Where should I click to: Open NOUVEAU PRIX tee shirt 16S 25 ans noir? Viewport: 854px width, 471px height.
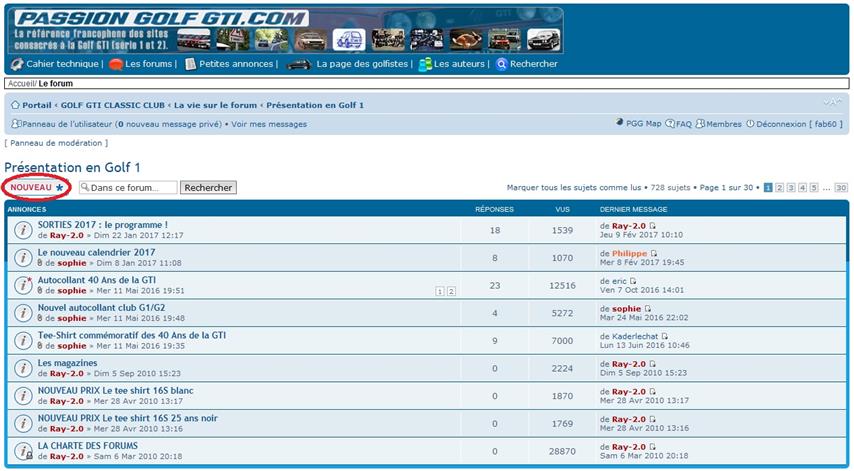click(x=127, y=418)
